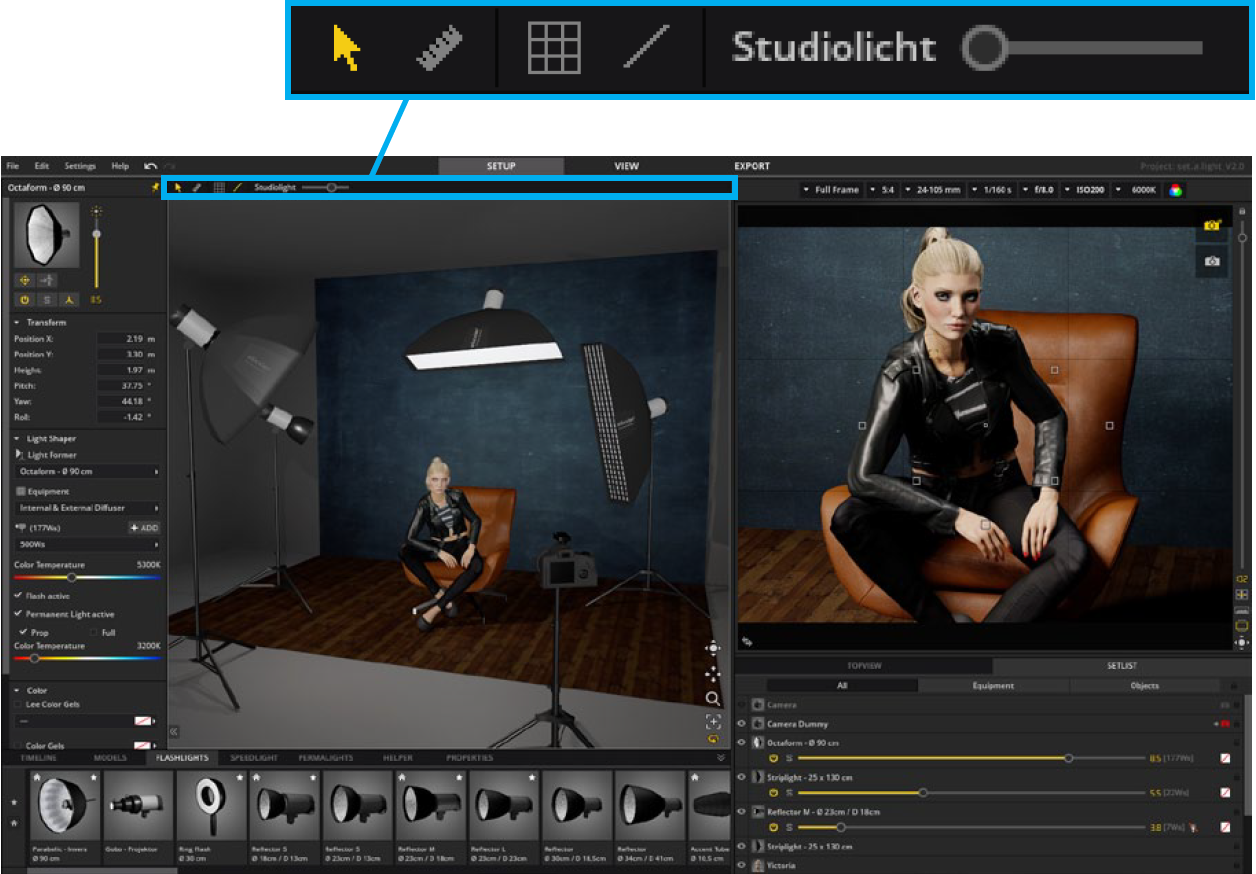Click the magnifier zoom icon in the 3D viewport
Viewport: 1256px width, 874px height.
(x=712, y=698)
